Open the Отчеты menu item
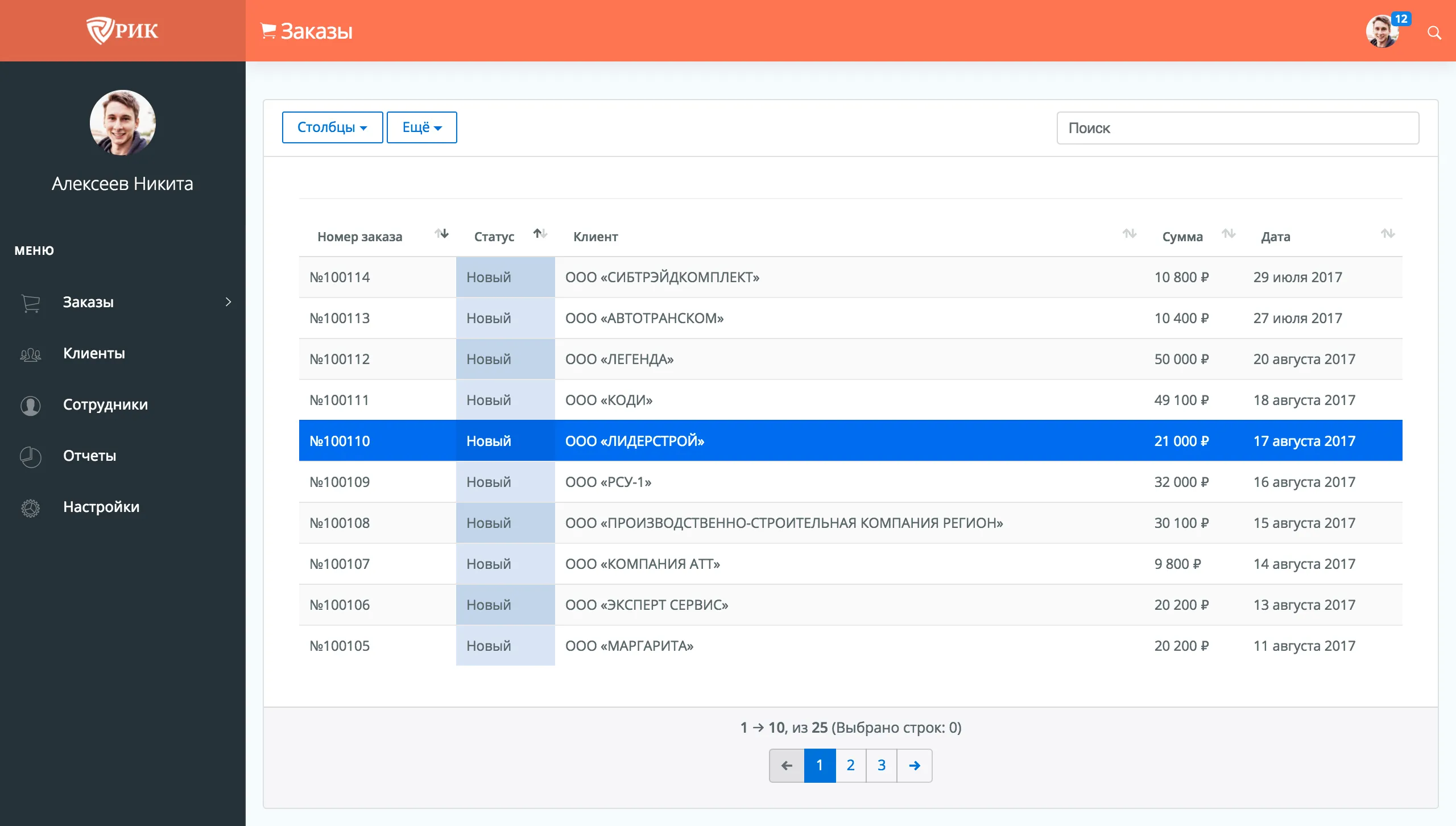 click(90, 456)
